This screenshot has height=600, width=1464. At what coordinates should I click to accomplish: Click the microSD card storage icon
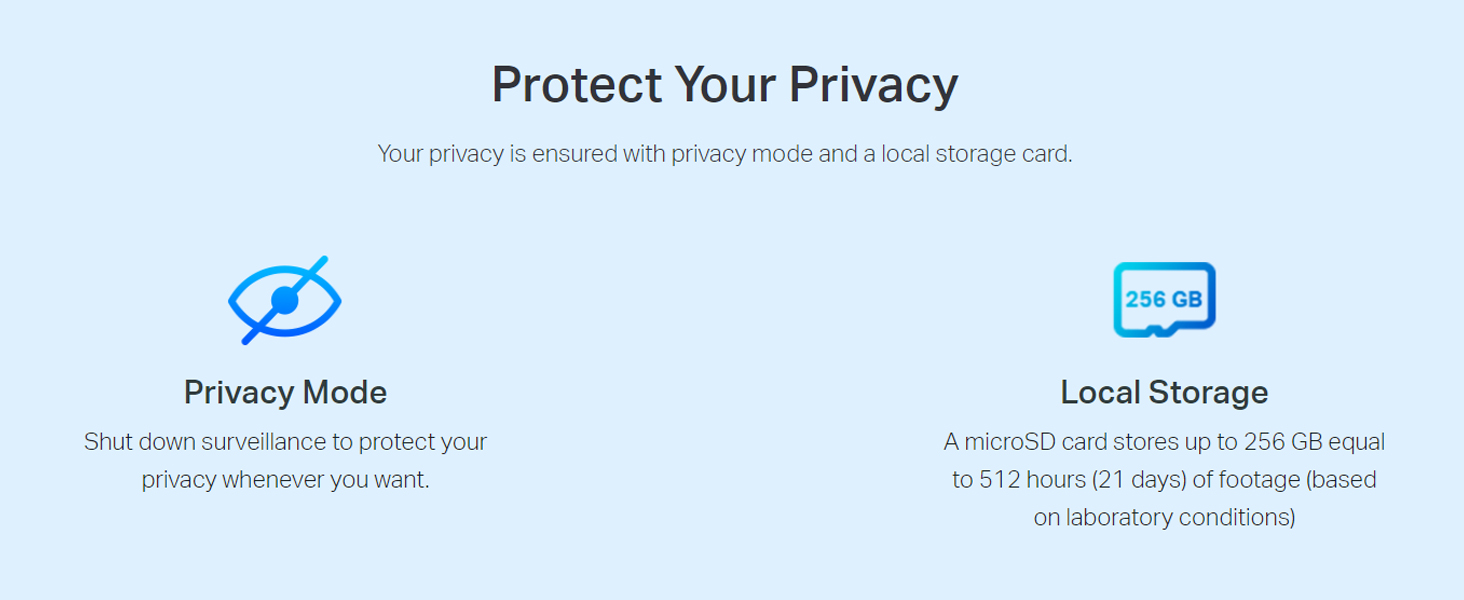point(1164,300)
